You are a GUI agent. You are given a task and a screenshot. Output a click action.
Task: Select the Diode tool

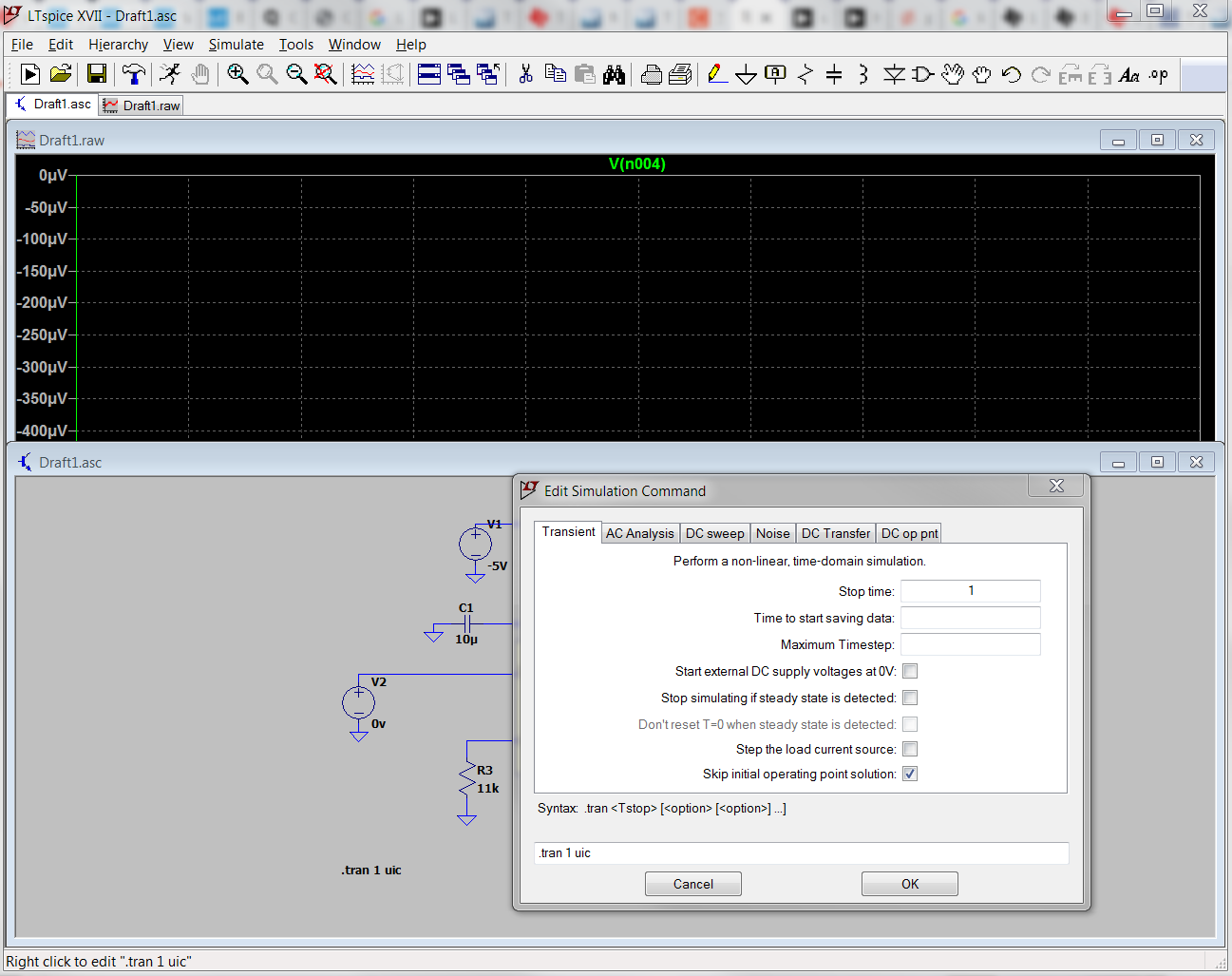click(894, 74)
